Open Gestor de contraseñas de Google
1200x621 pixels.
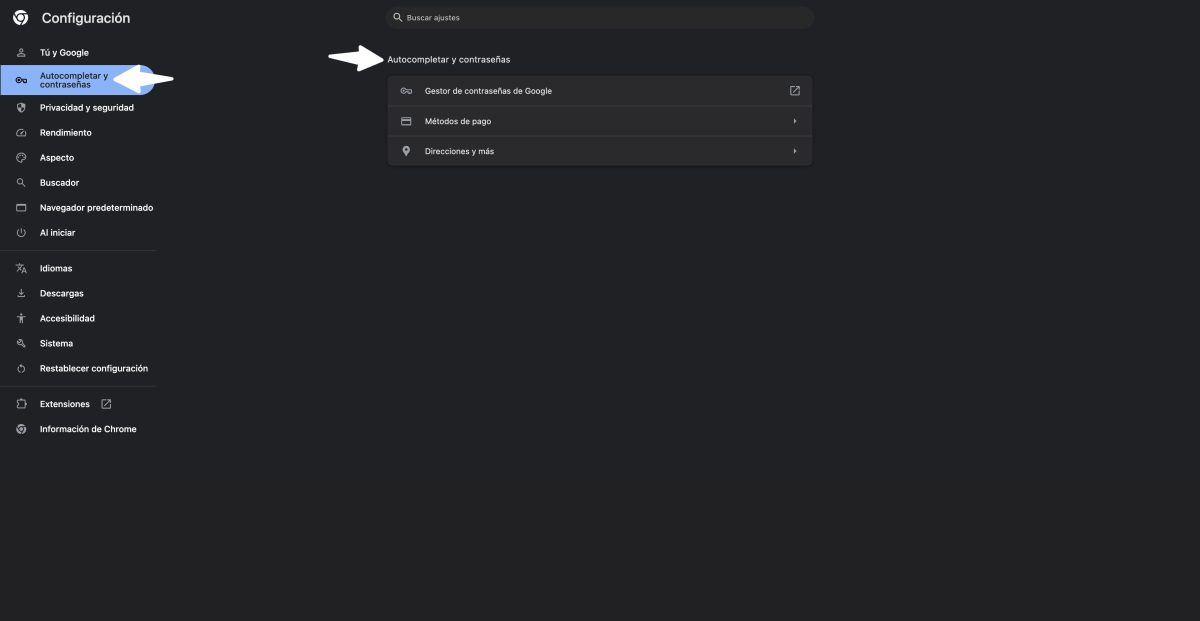pyautogui.click(x=600, y=90)
